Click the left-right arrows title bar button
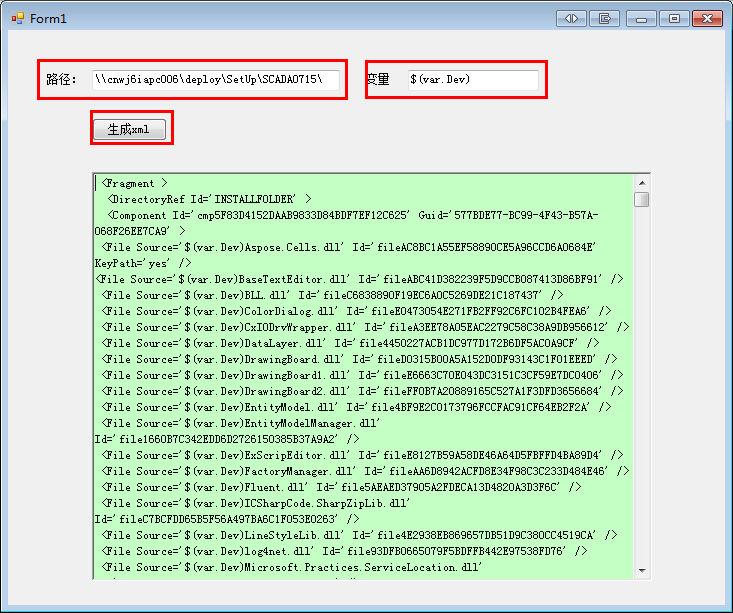 (571, 19)
